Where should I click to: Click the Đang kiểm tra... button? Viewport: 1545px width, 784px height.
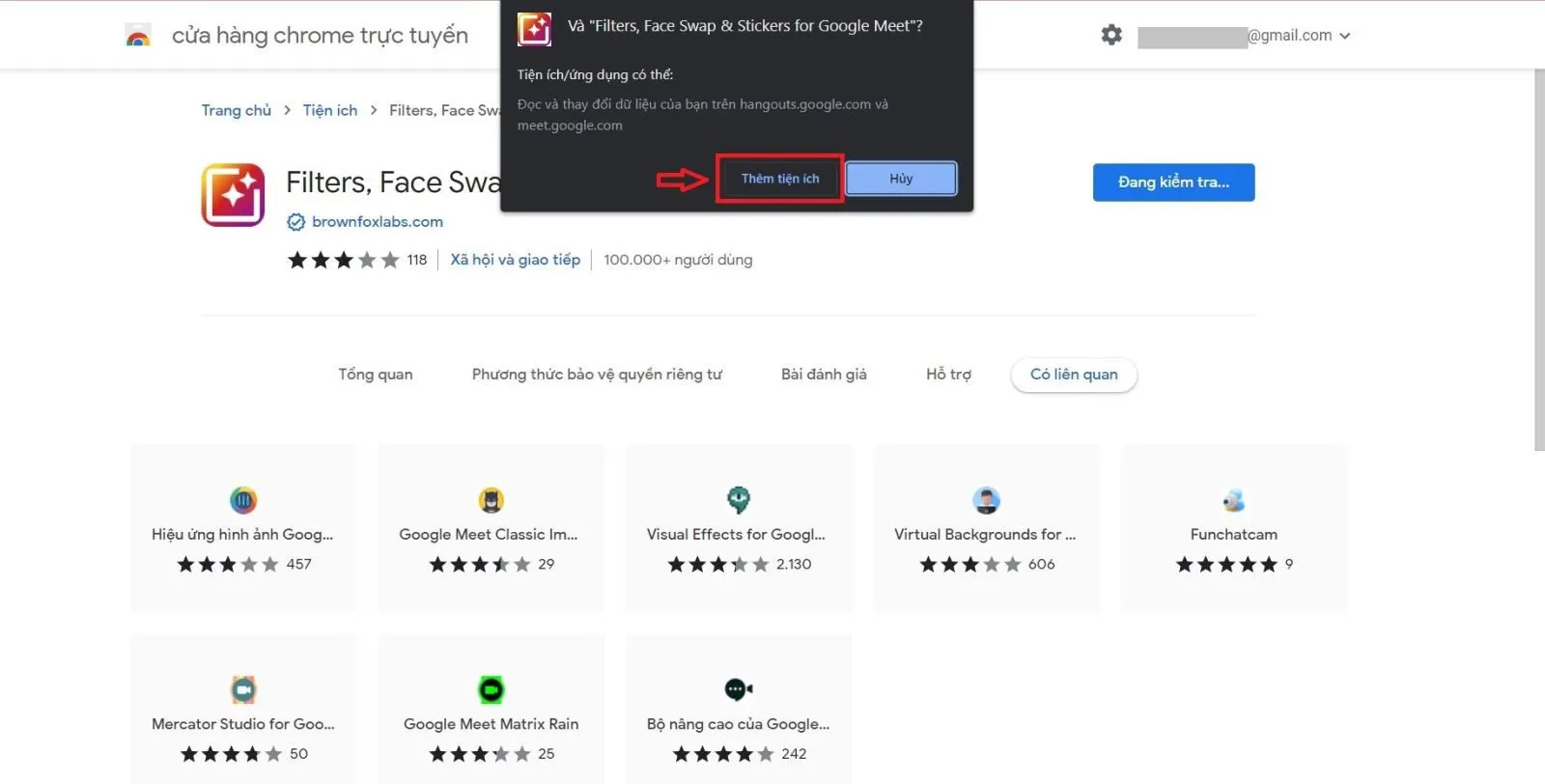pos(1173,182)
